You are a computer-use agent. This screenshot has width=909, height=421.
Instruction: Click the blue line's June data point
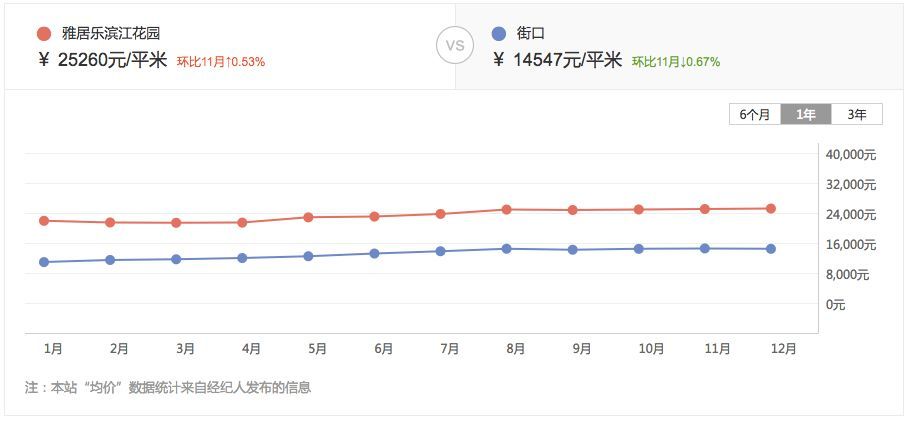coord(375,253)
